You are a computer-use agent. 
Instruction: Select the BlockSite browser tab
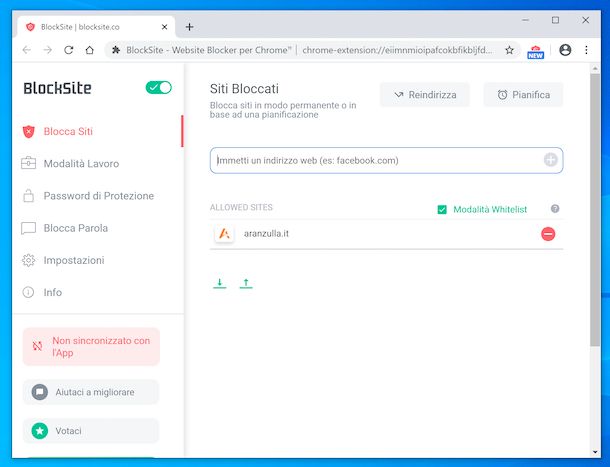point(96,27)
